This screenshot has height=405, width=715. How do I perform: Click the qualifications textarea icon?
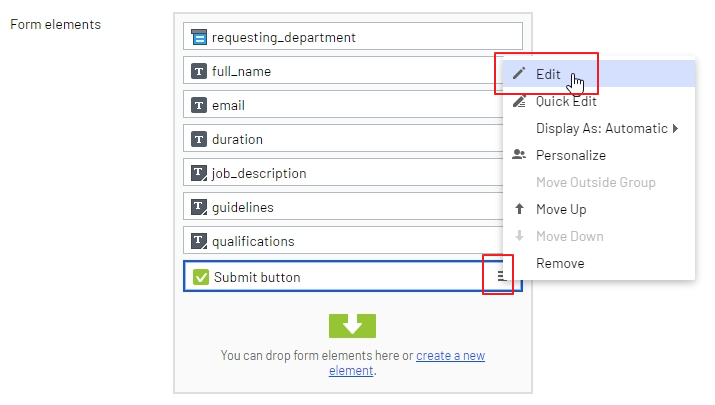(x=200, y=242)
